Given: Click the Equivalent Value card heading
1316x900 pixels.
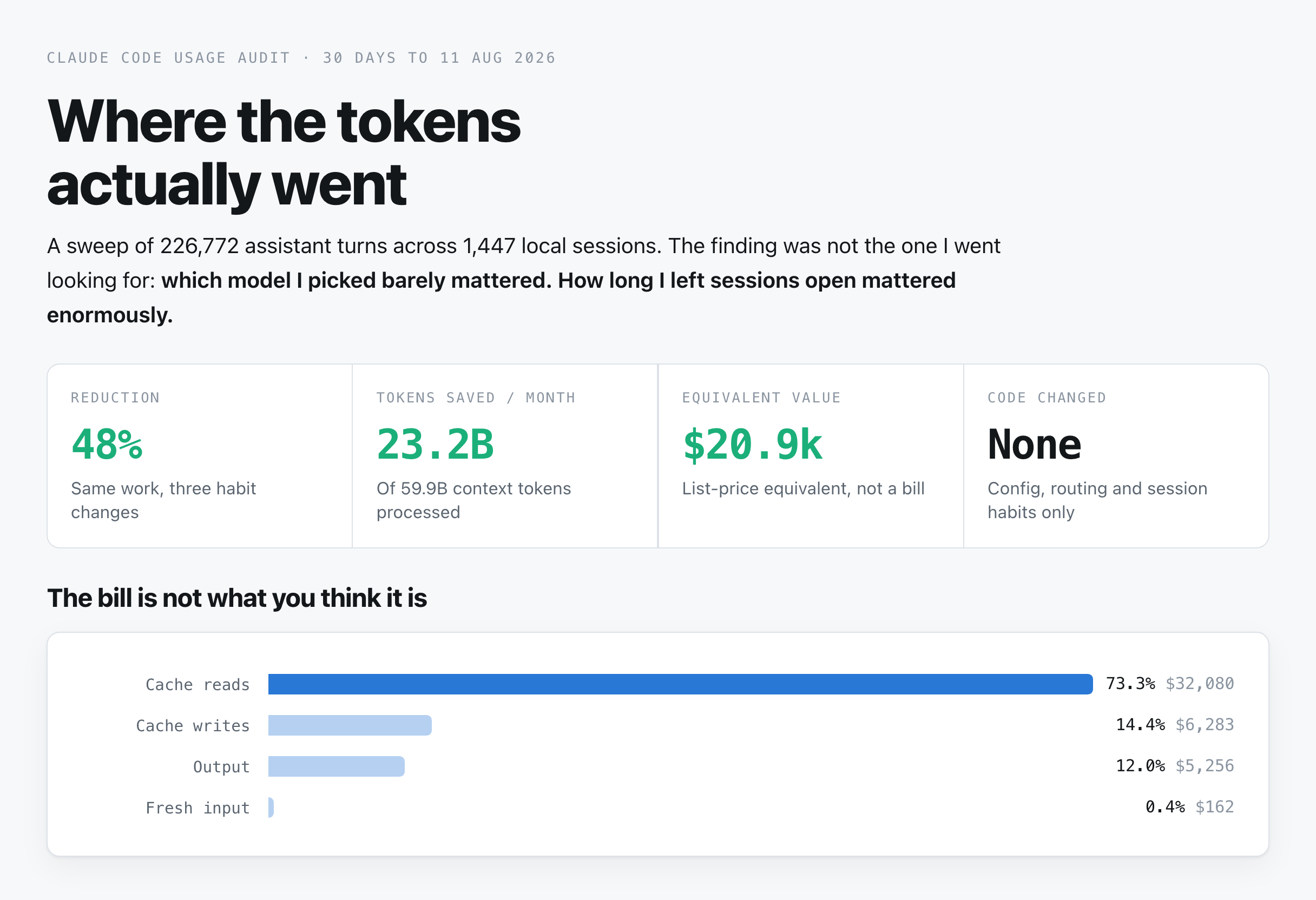Looking at the screenshot, I should click(762, 398).
